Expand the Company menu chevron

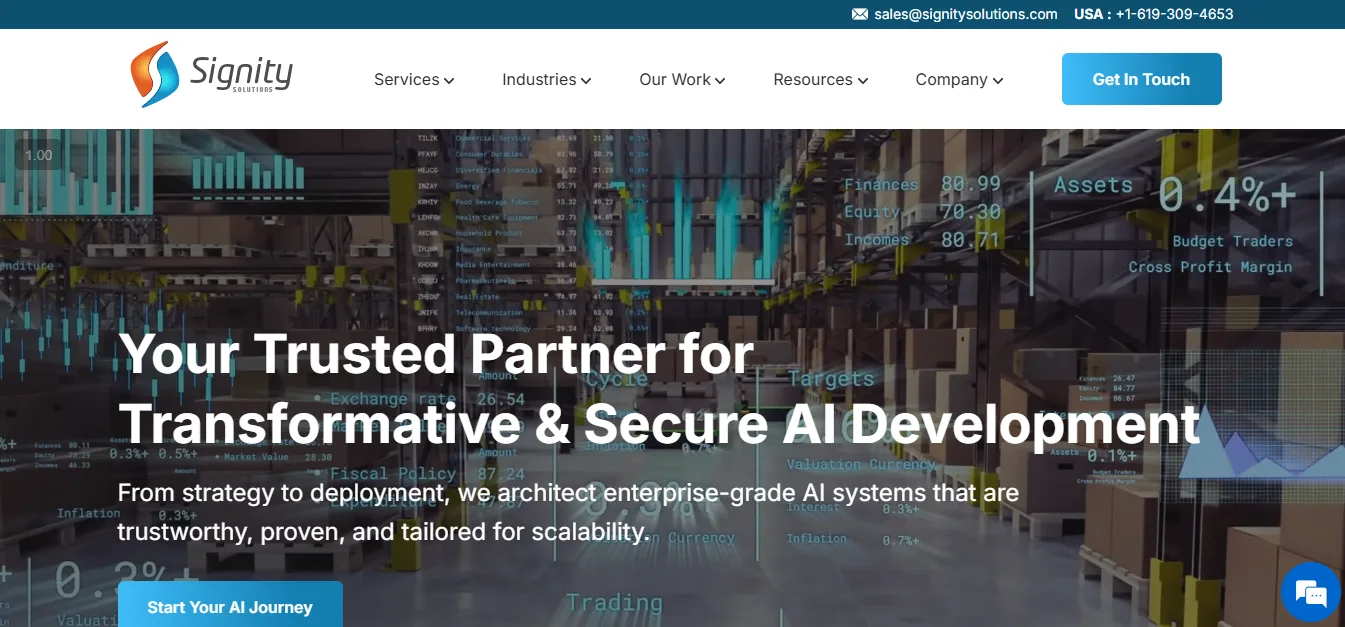(x=998, y=81)
